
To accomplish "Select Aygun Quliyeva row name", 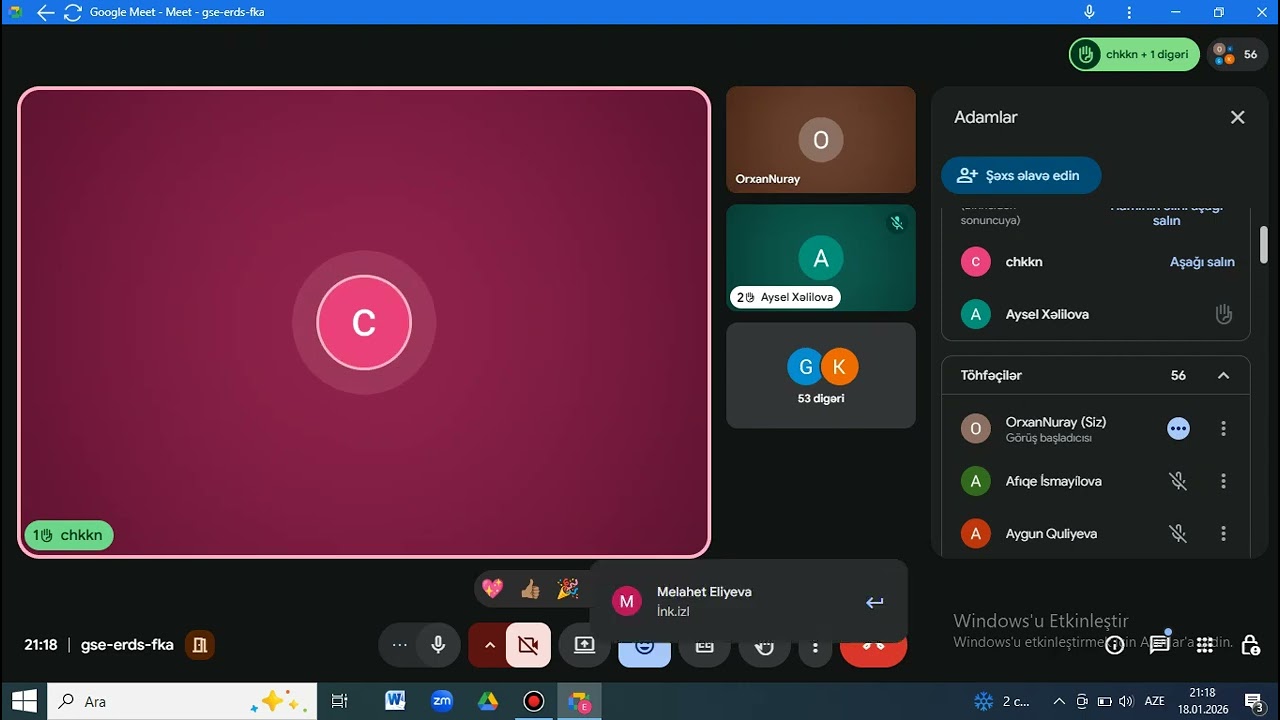I will [1051, 534].
